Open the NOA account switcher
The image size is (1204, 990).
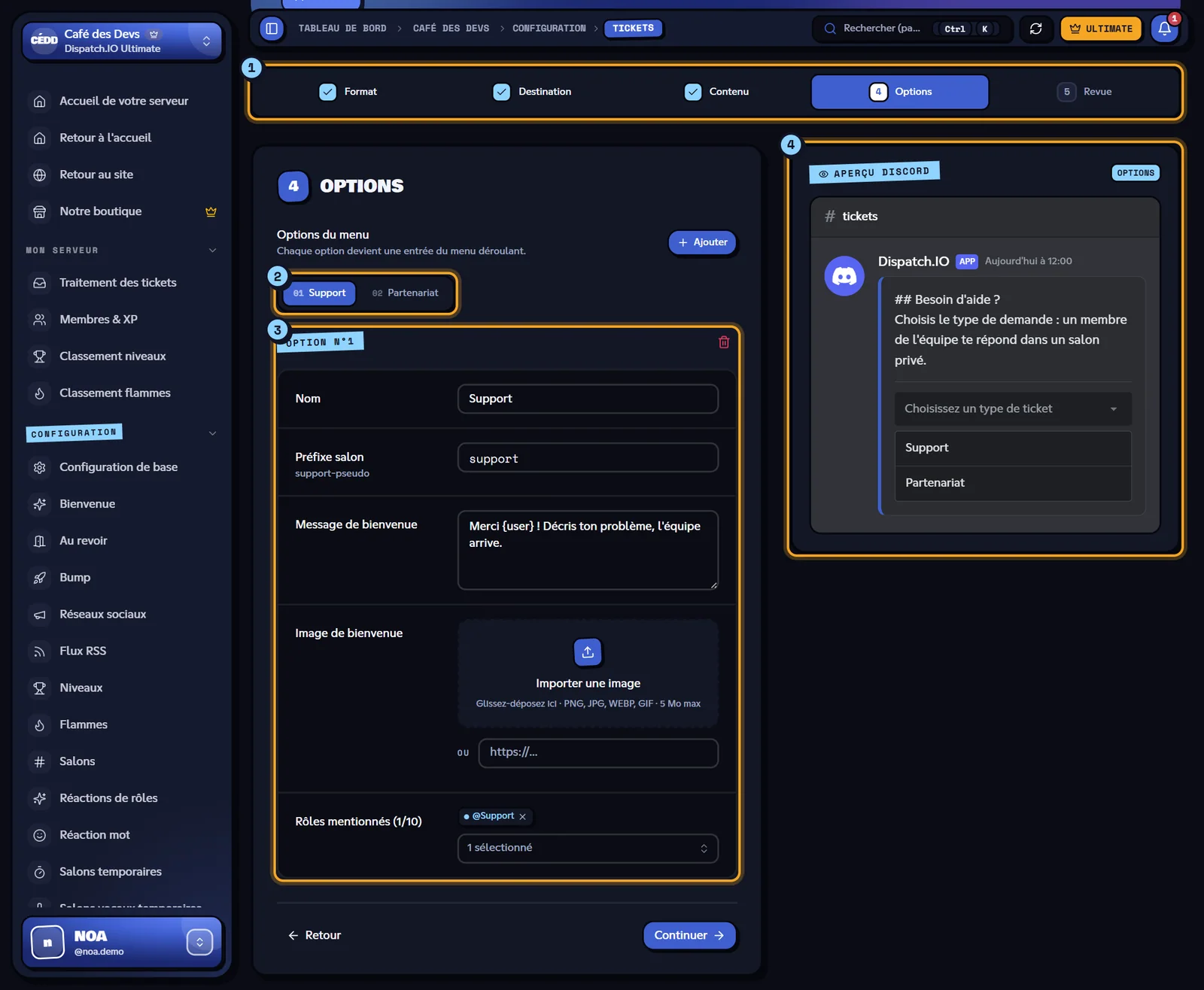coord(199,942)
